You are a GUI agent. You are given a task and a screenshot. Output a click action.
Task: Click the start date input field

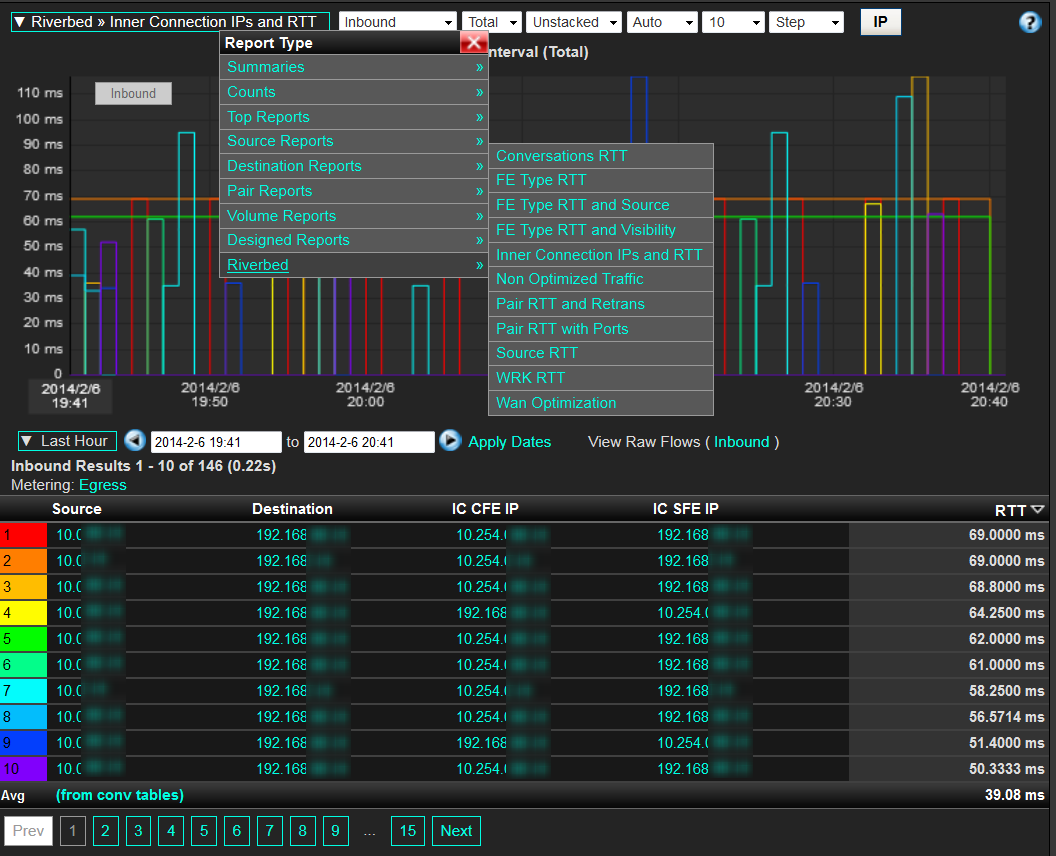point(216,442)
